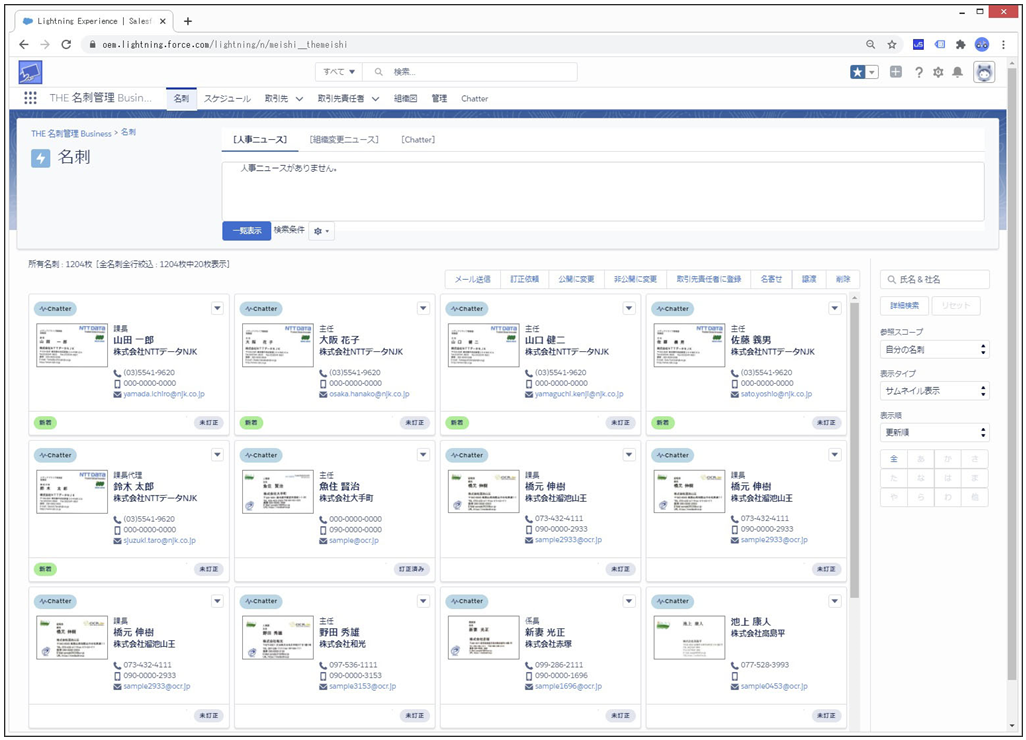This screenshot has width=1026, height=740.
Task: Expand the favorites list dropdown arrow
Action: coord(872,72)
